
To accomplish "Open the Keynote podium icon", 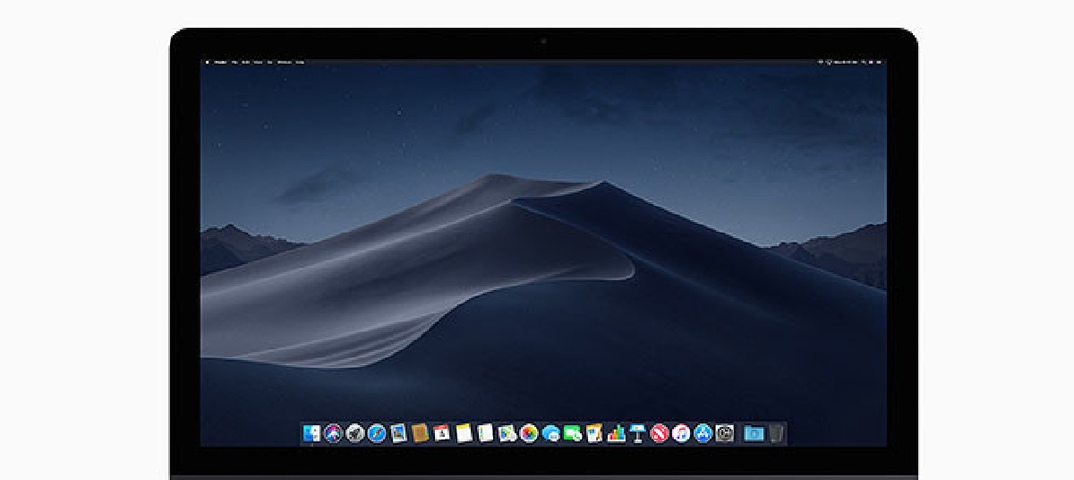I will 637,433.
